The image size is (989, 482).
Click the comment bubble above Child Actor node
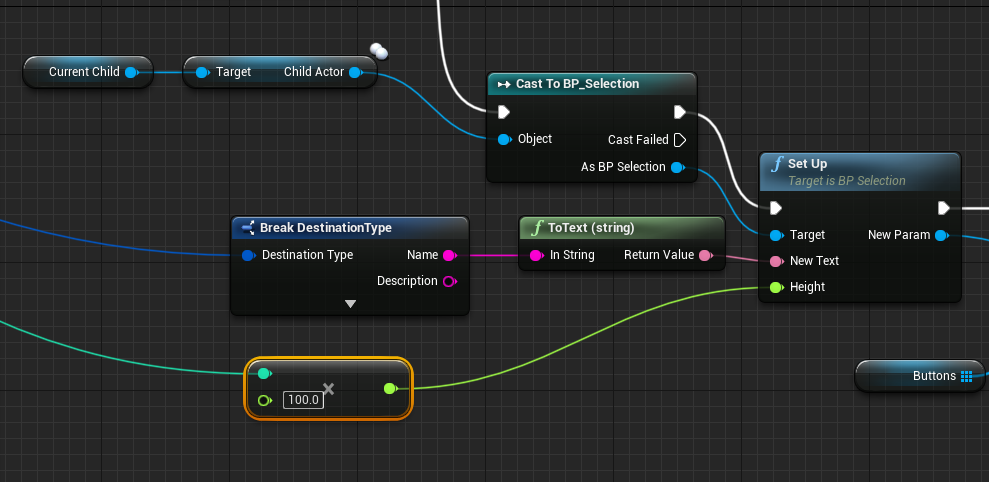[378, 51]
